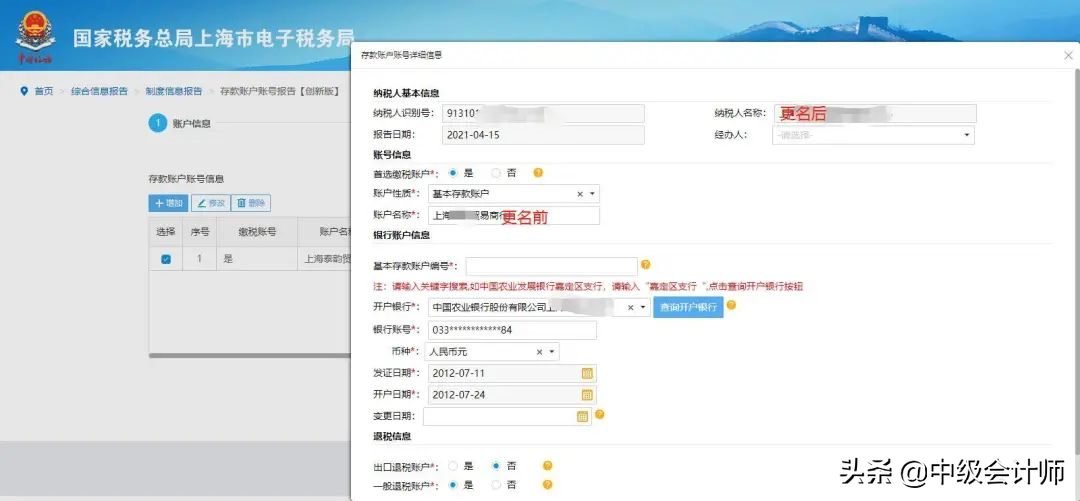Click help icon for 出口退税账户
This screenshot has height=501, width=1080.
point(548,466)
